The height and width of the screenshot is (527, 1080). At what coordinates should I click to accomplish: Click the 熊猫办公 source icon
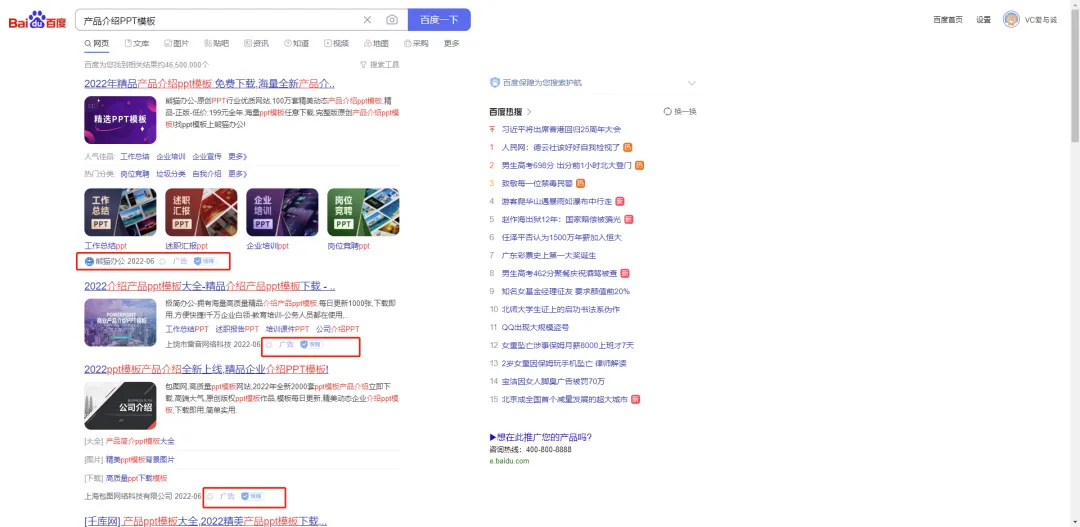point(89,262)
